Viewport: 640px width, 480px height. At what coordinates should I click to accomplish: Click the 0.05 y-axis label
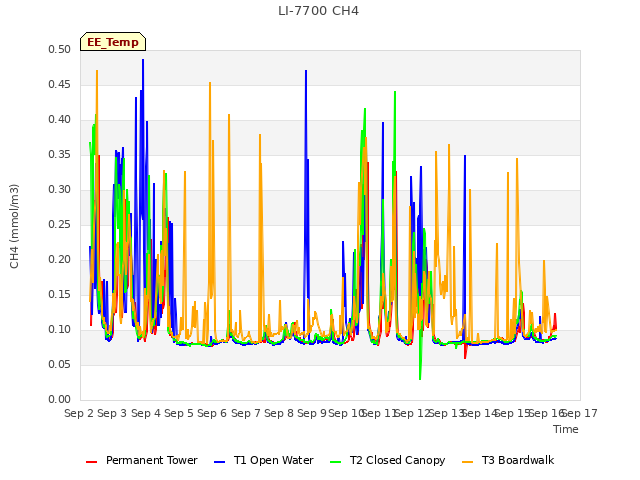pyautogui.click(x=60, y=364)
